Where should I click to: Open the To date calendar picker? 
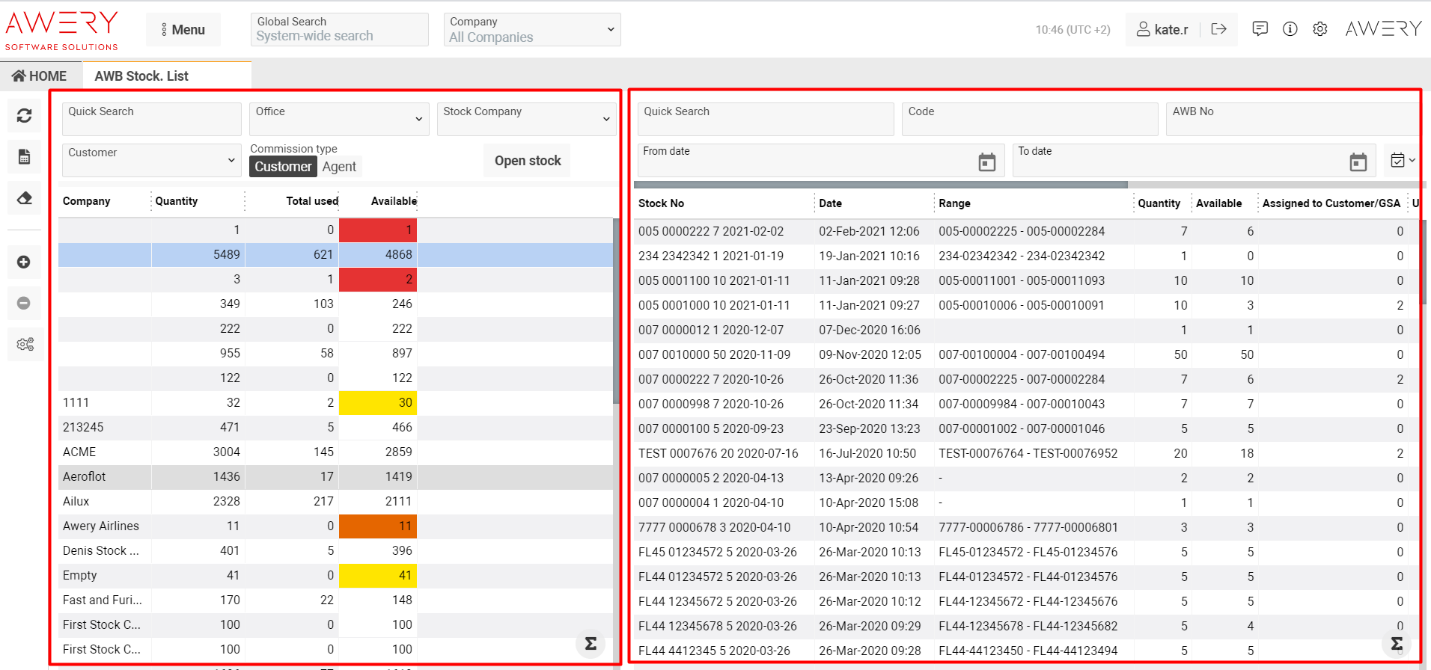click(1357, 162)
